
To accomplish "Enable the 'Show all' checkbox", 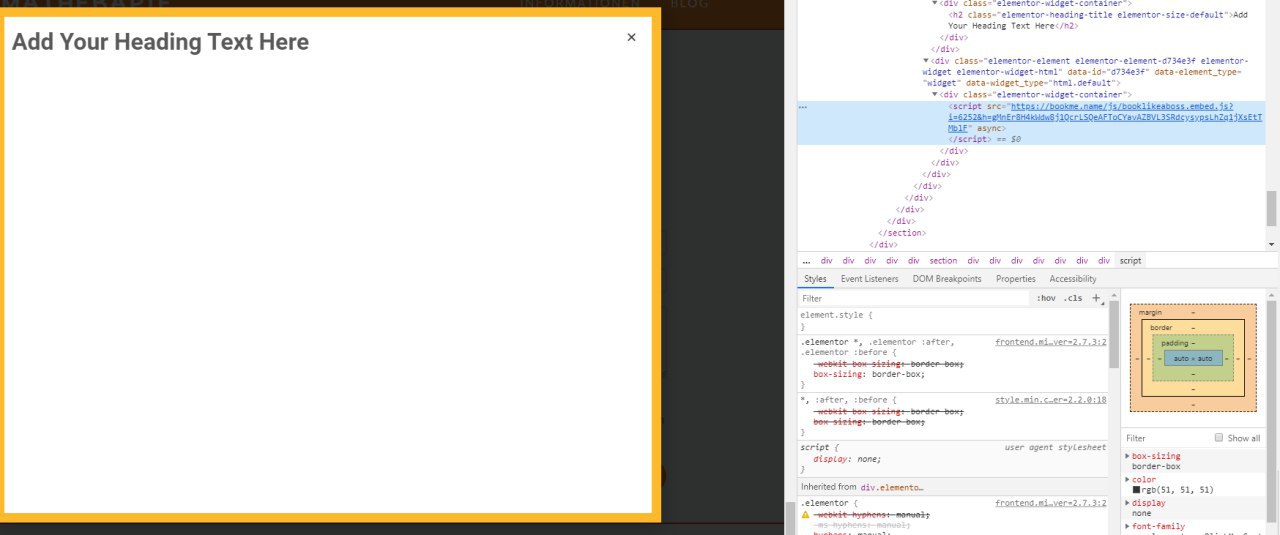I will [1218, 438].
